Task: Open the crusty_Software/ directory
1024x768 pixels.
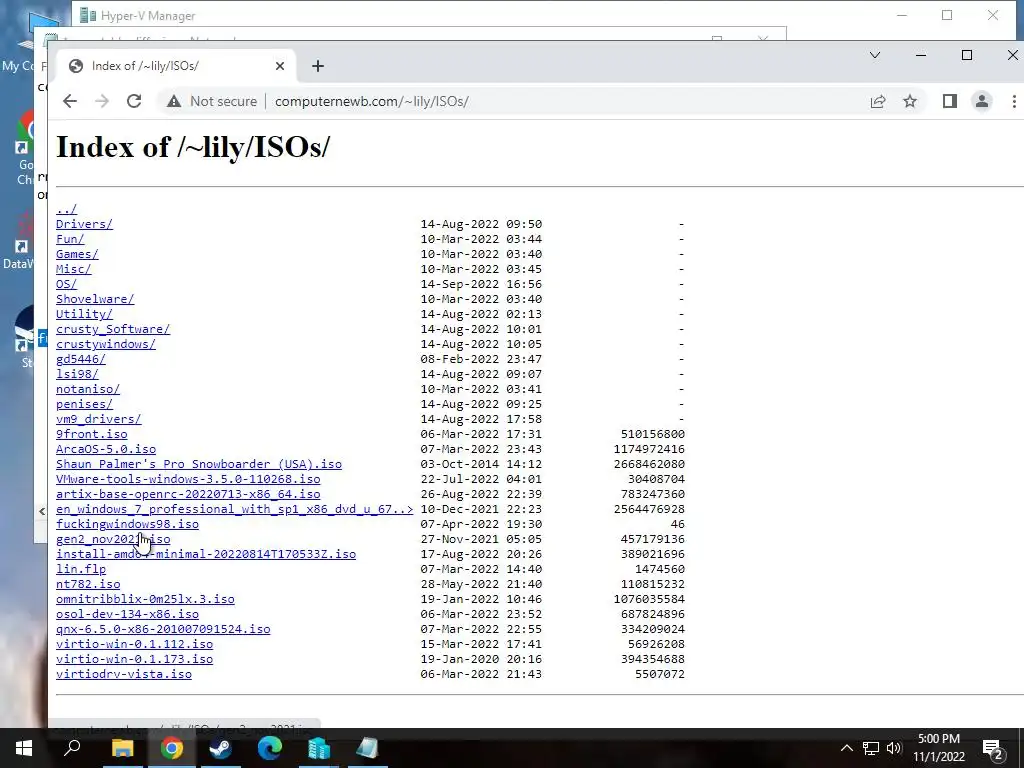Action: [x=113, y=329]
